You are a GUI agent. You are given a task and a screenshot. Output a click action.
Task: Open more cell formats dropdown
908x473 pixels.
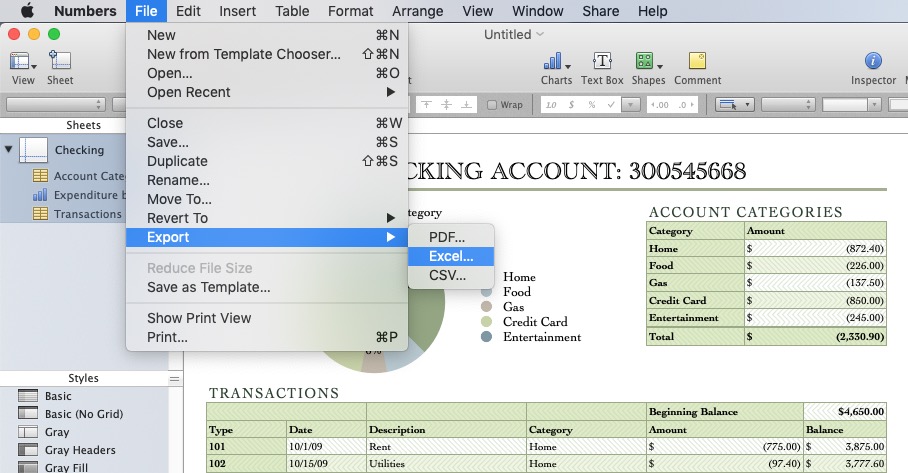[631, 105]
